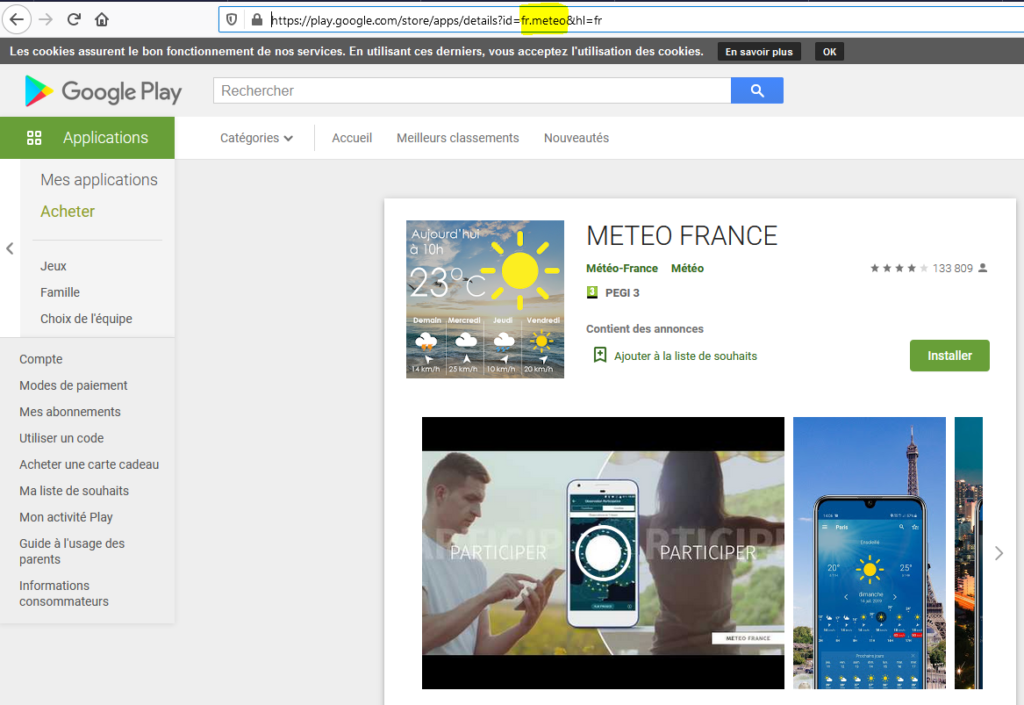Open the Eiffel Tower phone screenshot
The image size is (1024, 705).
click(869, 553)
